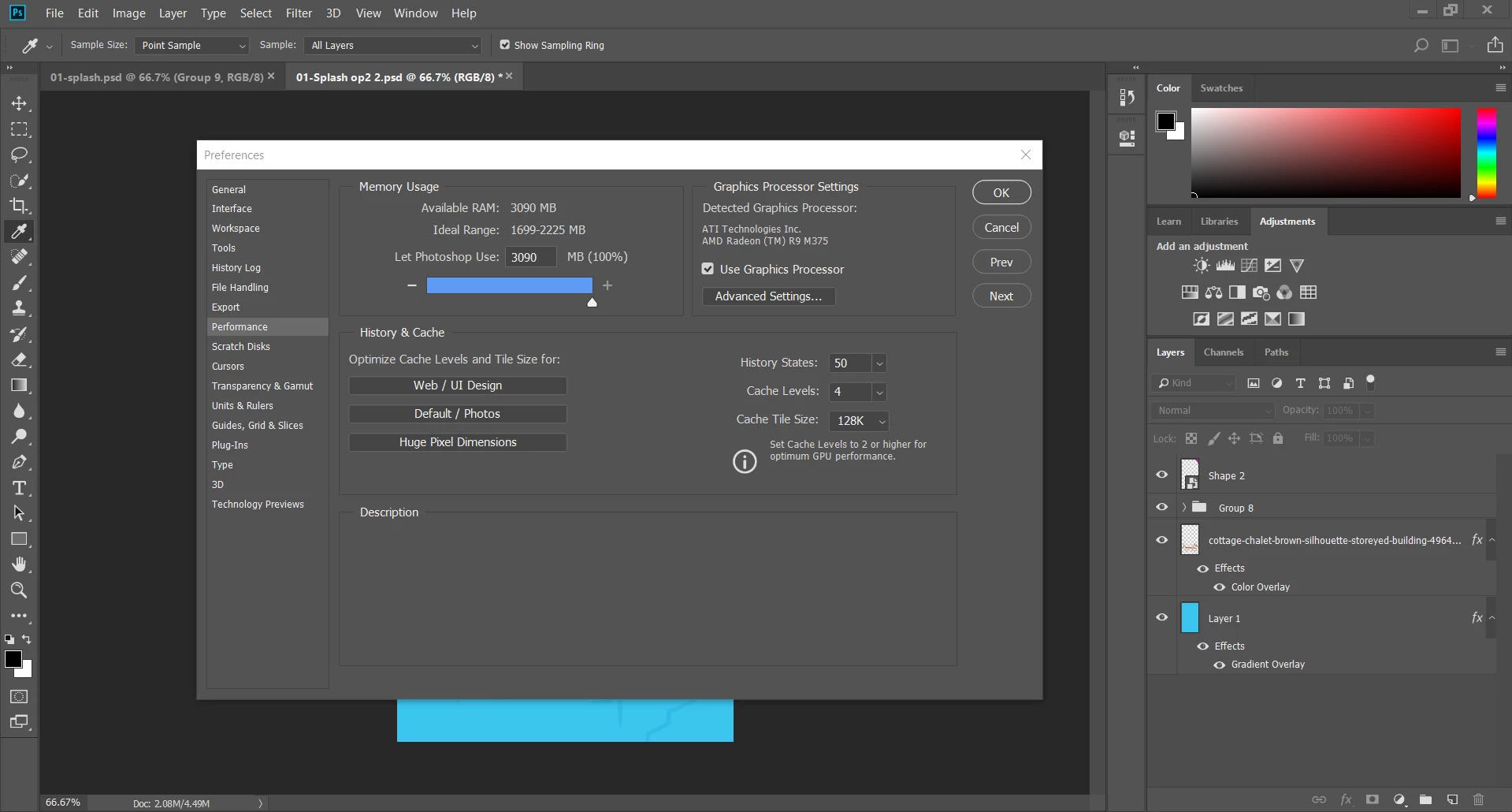Image resolution: width=1512 pixels, height=812 pixels.
Task: Select the Hand tool
Action: click(x=19, y=564)
